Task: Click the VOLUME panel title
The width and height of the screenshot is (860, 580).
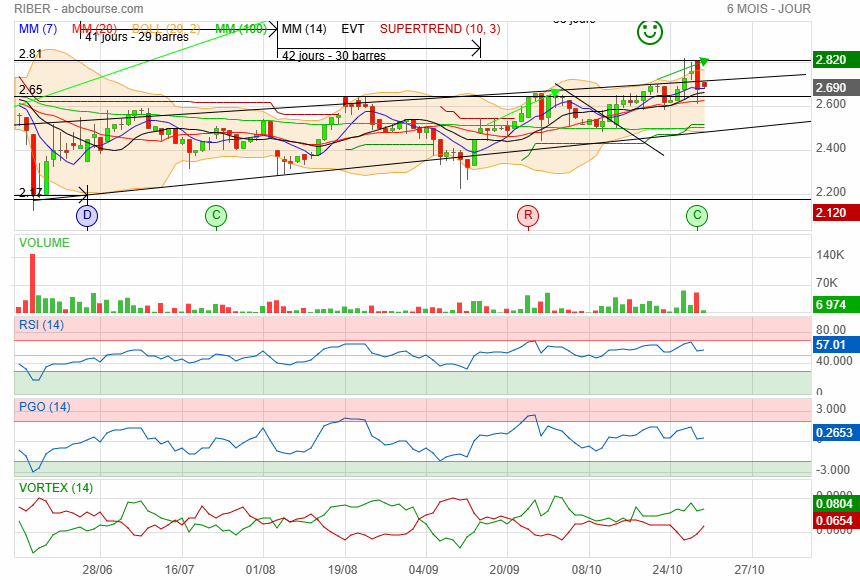Action: (x=44, y=243)
